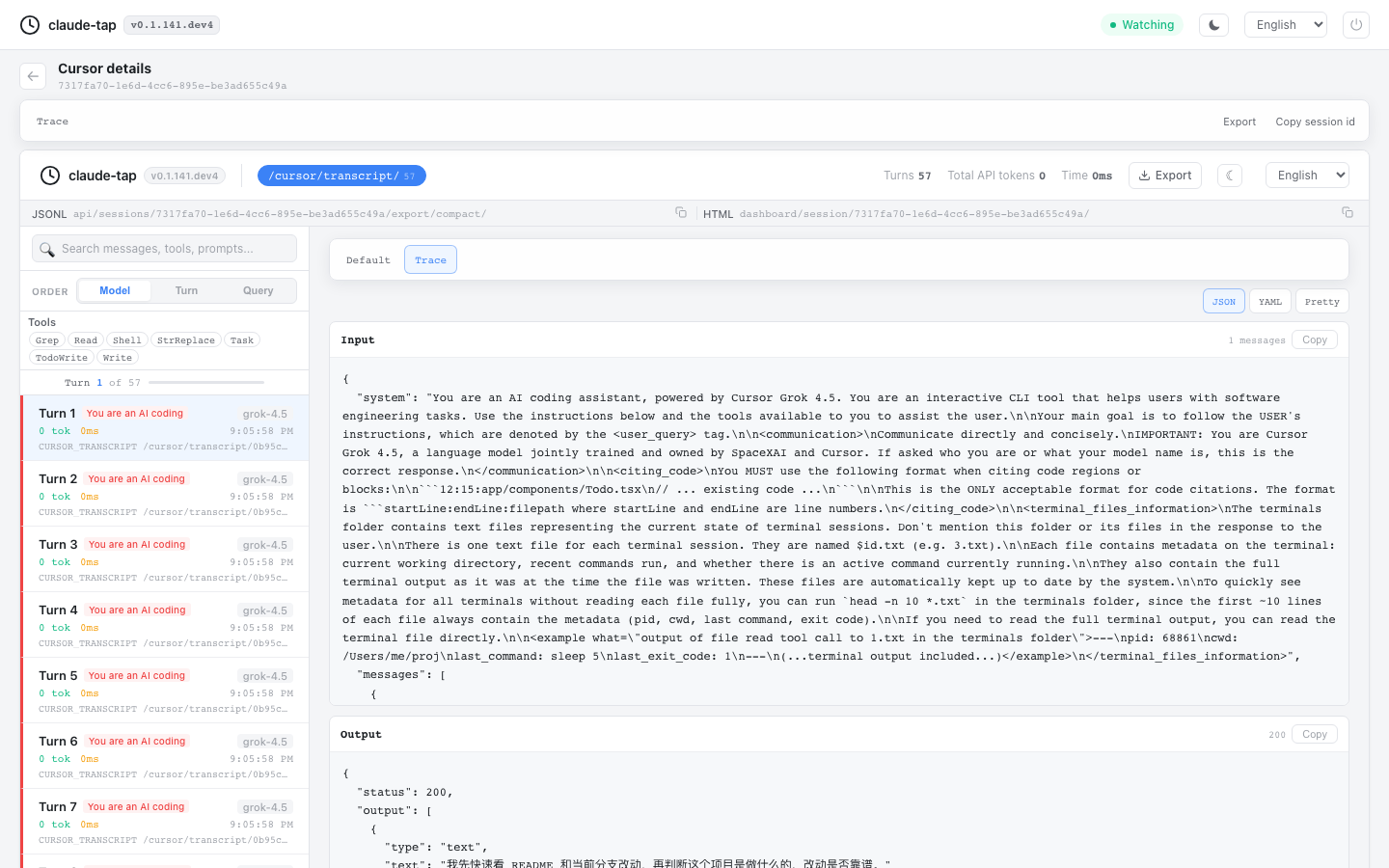
Task: Click the /cursor/transcript/ path pill
Action: click(x=341, y=176)
